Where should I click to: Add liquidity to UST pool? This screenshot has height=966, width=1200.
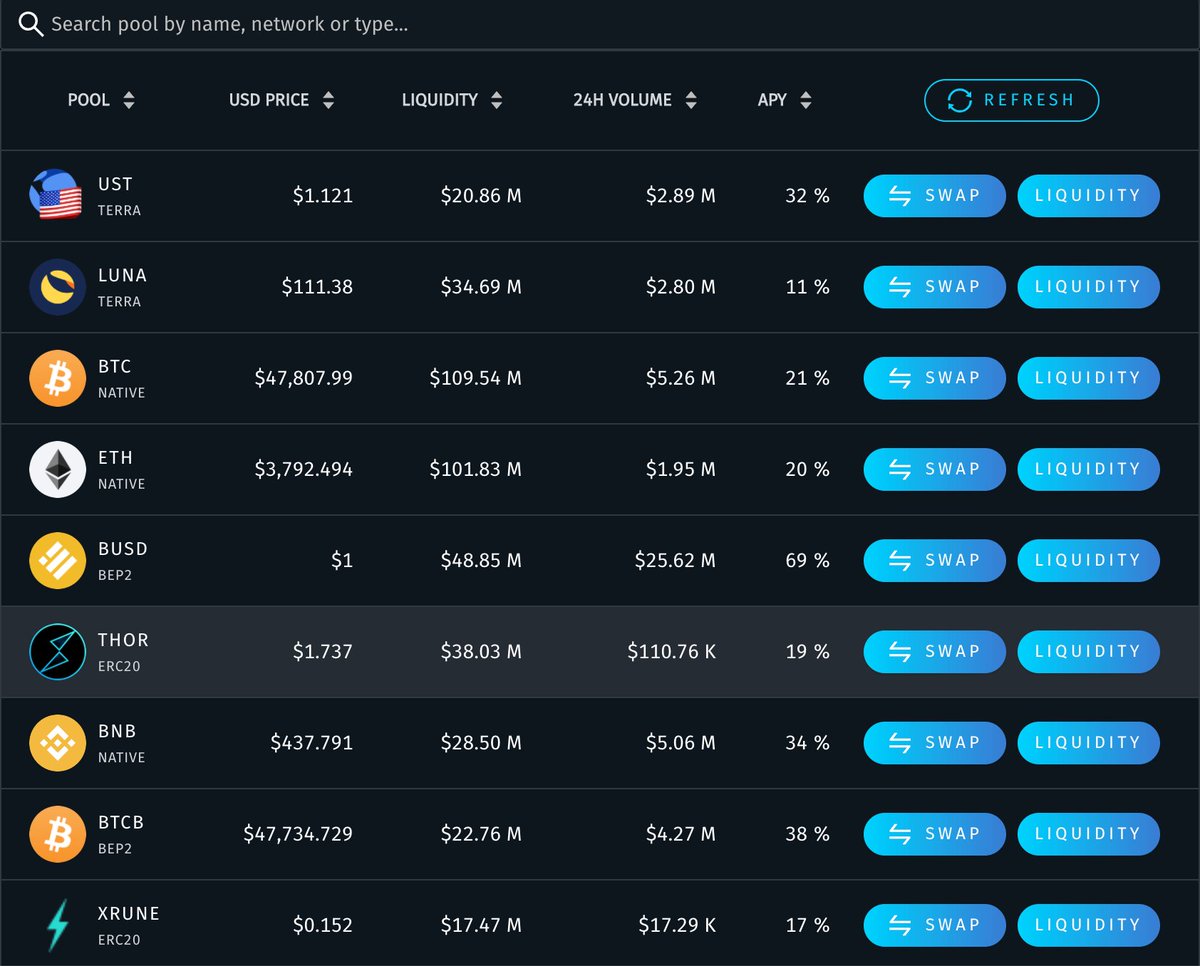[x=1088, y=195]
